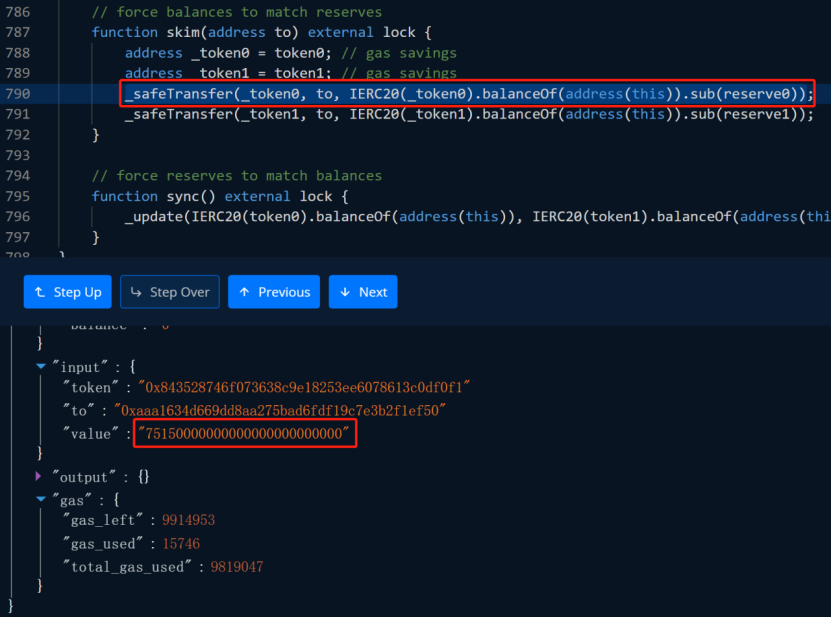This screenshot has width=831, height=618.
Task: Collapse the "input" JSON section
Action: [x=41, y=367]
